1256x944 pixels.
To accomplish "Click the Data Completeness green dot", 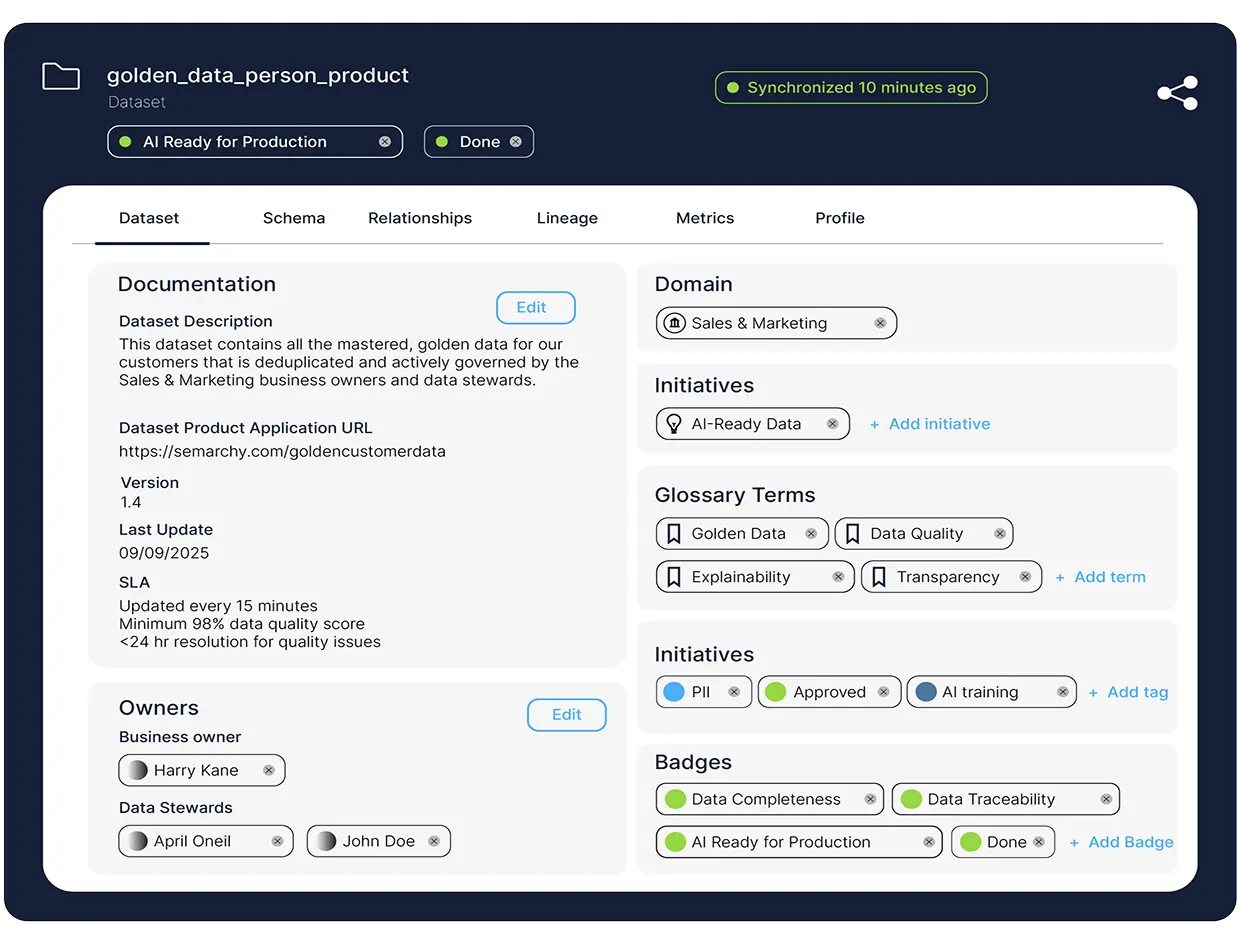I will (x=676, y=799).
